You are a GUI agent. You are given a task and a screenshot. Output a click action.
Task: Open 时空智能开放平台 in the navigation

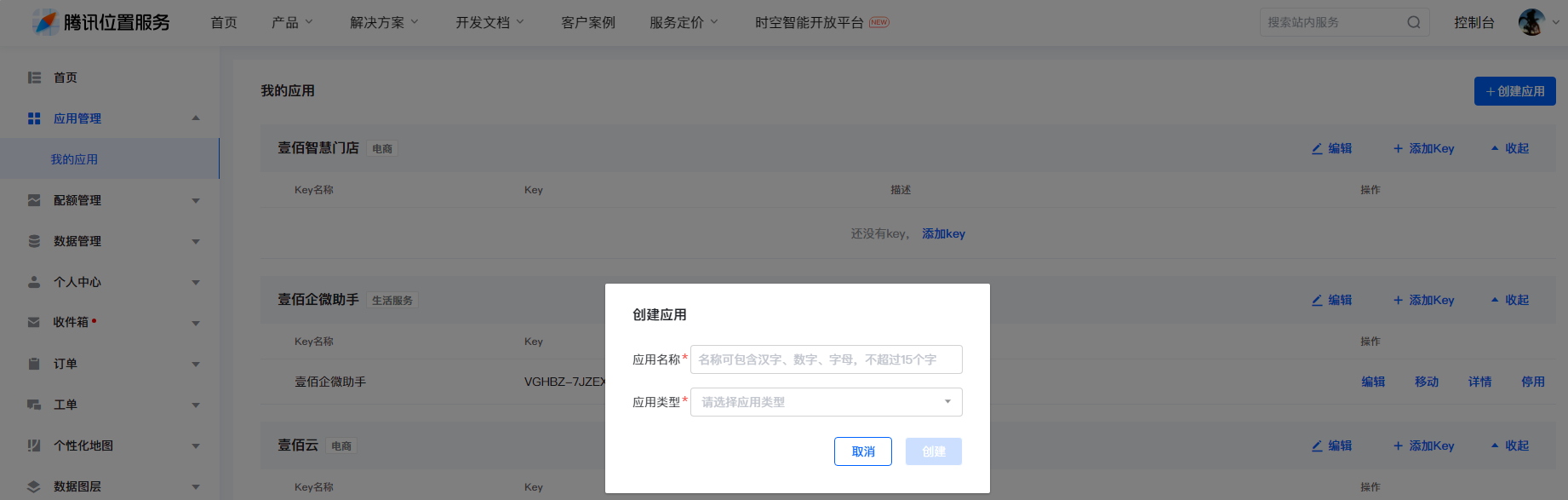point(810,22)
